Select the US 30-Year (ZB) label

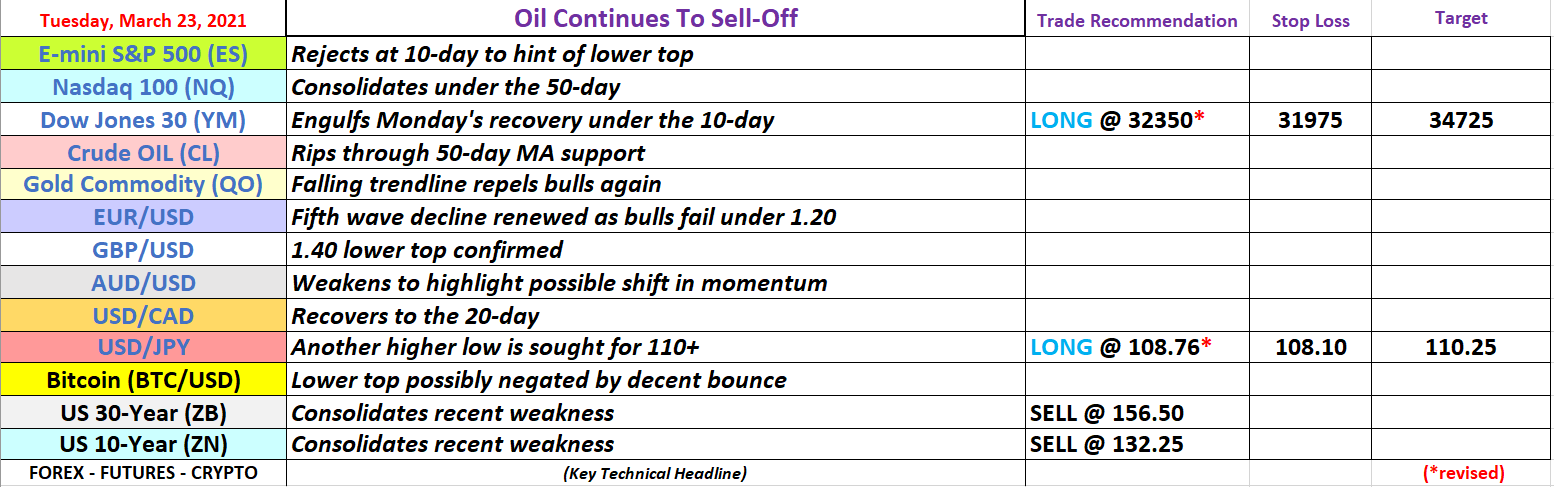[x=143, y=413]
